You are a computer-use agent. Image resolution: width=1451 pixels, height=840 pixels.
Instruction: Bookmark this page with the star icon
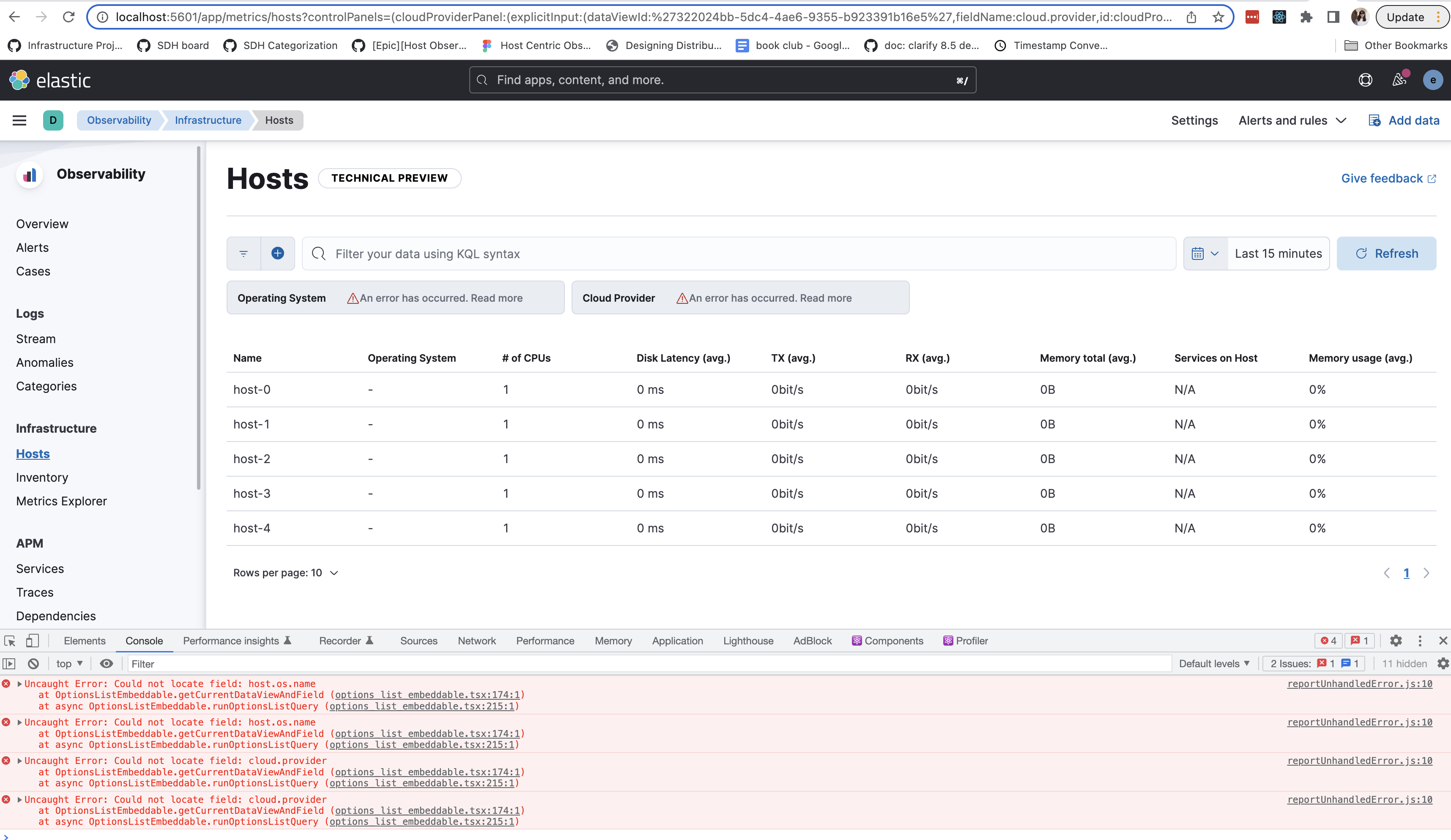[x=1218, y=16]
